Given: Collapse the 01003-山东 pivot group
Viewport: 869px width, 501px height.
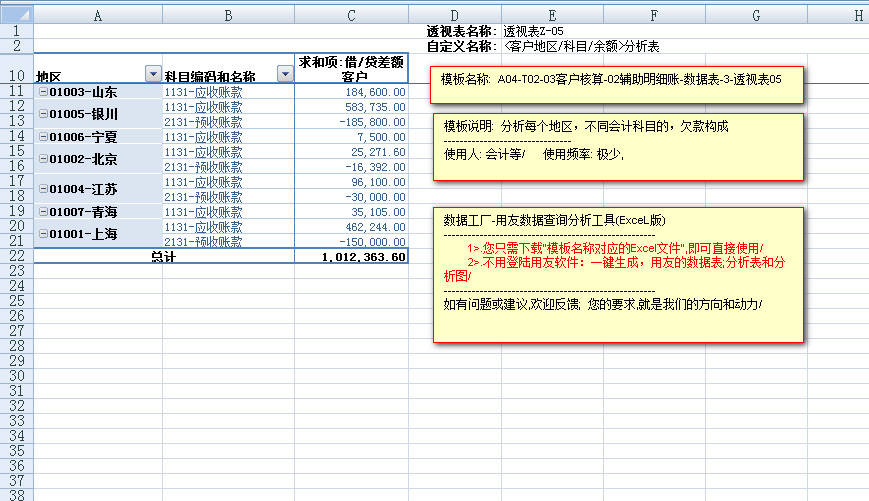Looking at the screenshot, I should pyautogui.click(x=43, y=92).
